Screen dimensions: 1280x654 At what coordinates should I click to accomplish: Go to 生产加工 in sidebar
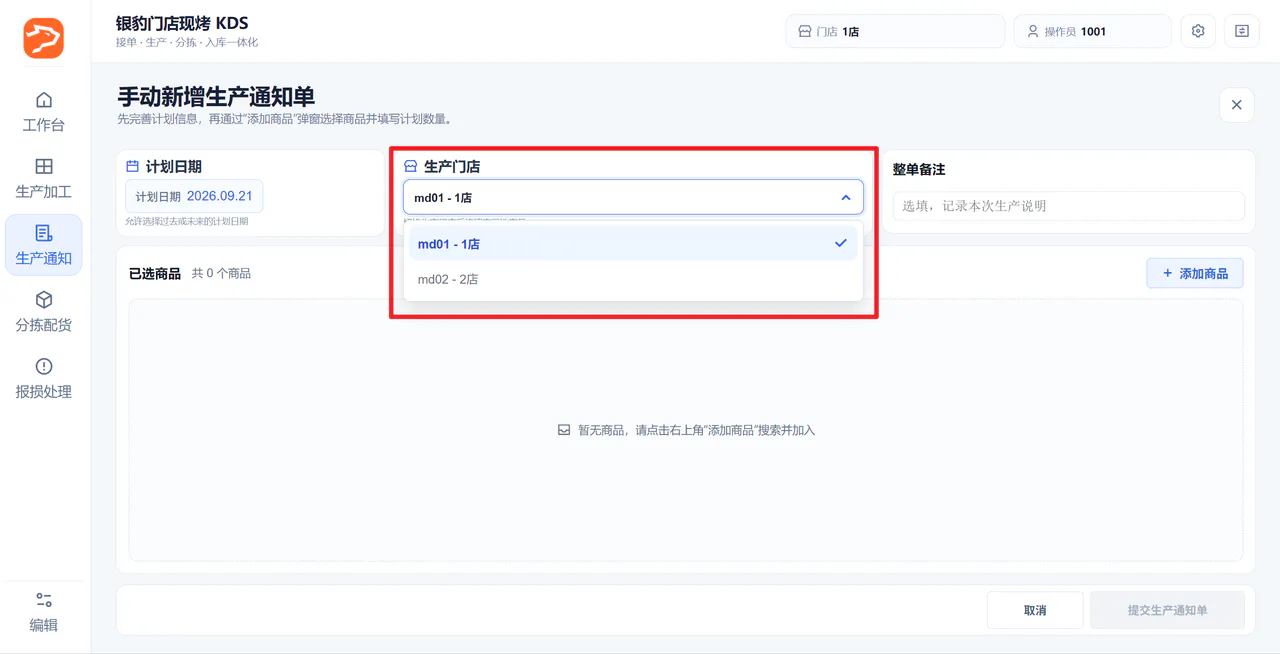(44, 177)
